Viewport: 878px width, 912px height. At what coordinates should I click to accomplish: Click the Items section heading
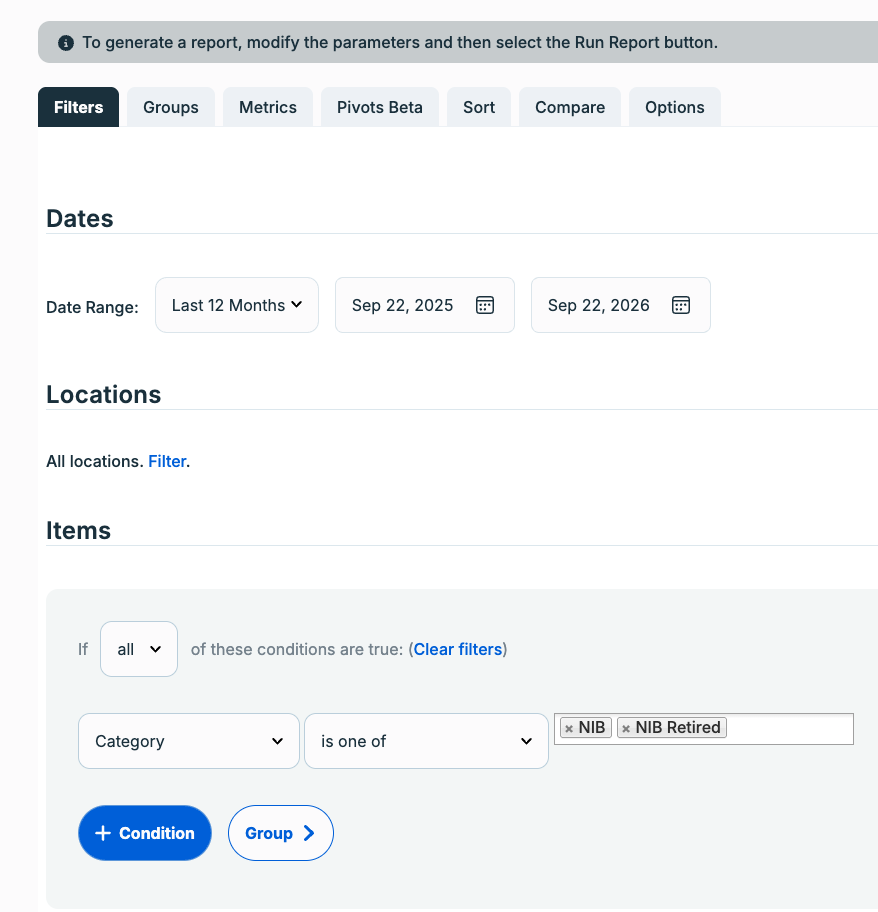pos(78,530)
